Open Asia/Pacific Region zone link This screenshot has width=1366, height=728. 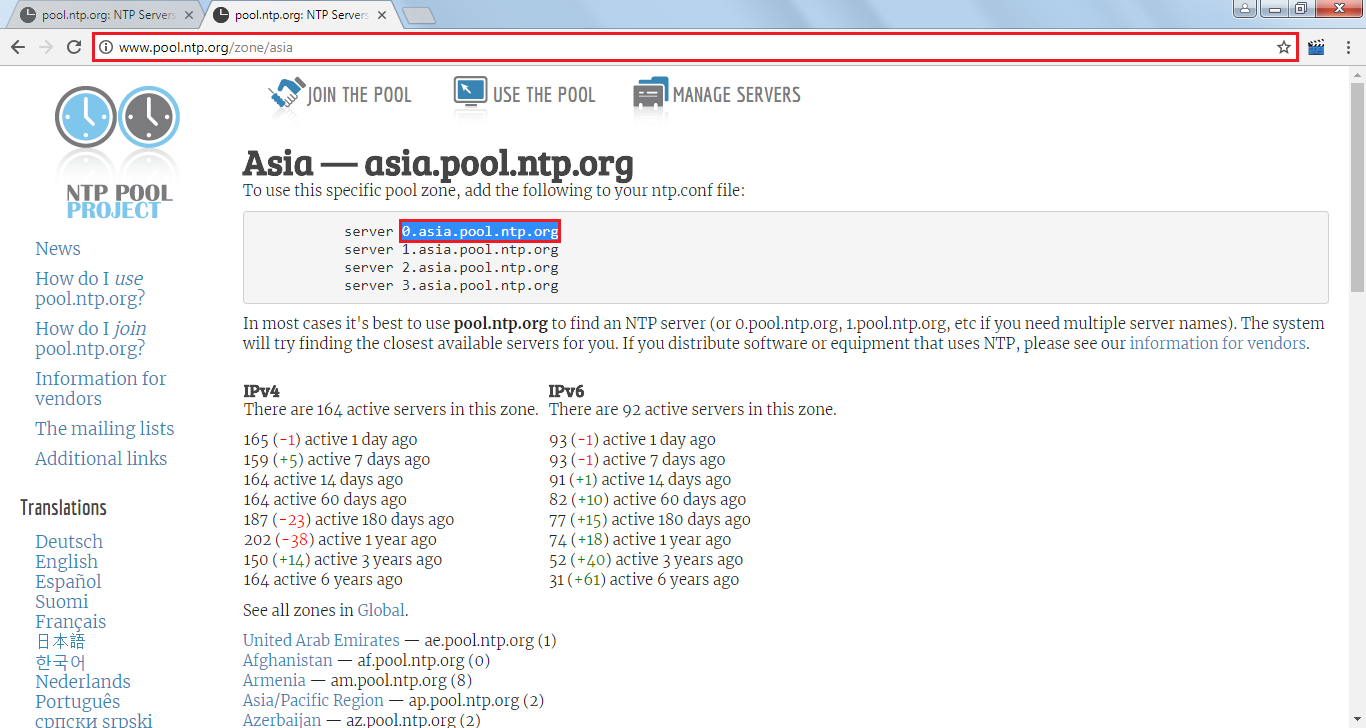313,700
